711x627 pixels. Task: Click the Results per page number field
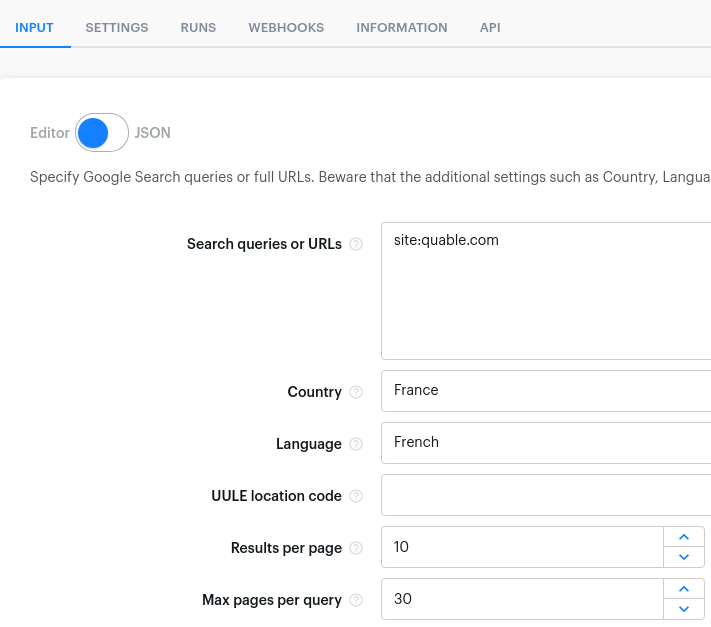click(x=522, y=547)
